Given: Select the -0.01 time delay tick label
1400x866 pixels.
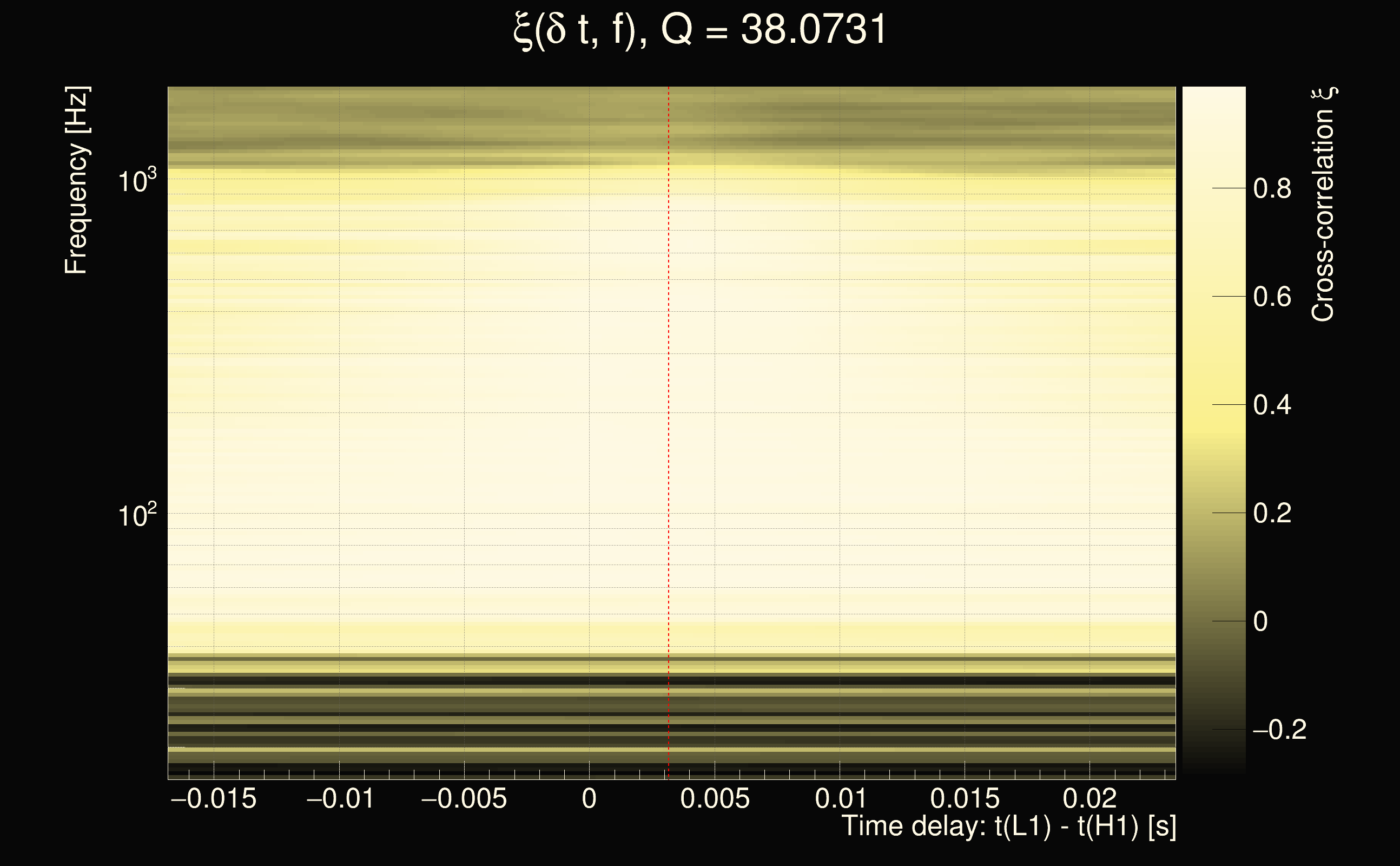Looking at the screenshot, I should [340, 798].
